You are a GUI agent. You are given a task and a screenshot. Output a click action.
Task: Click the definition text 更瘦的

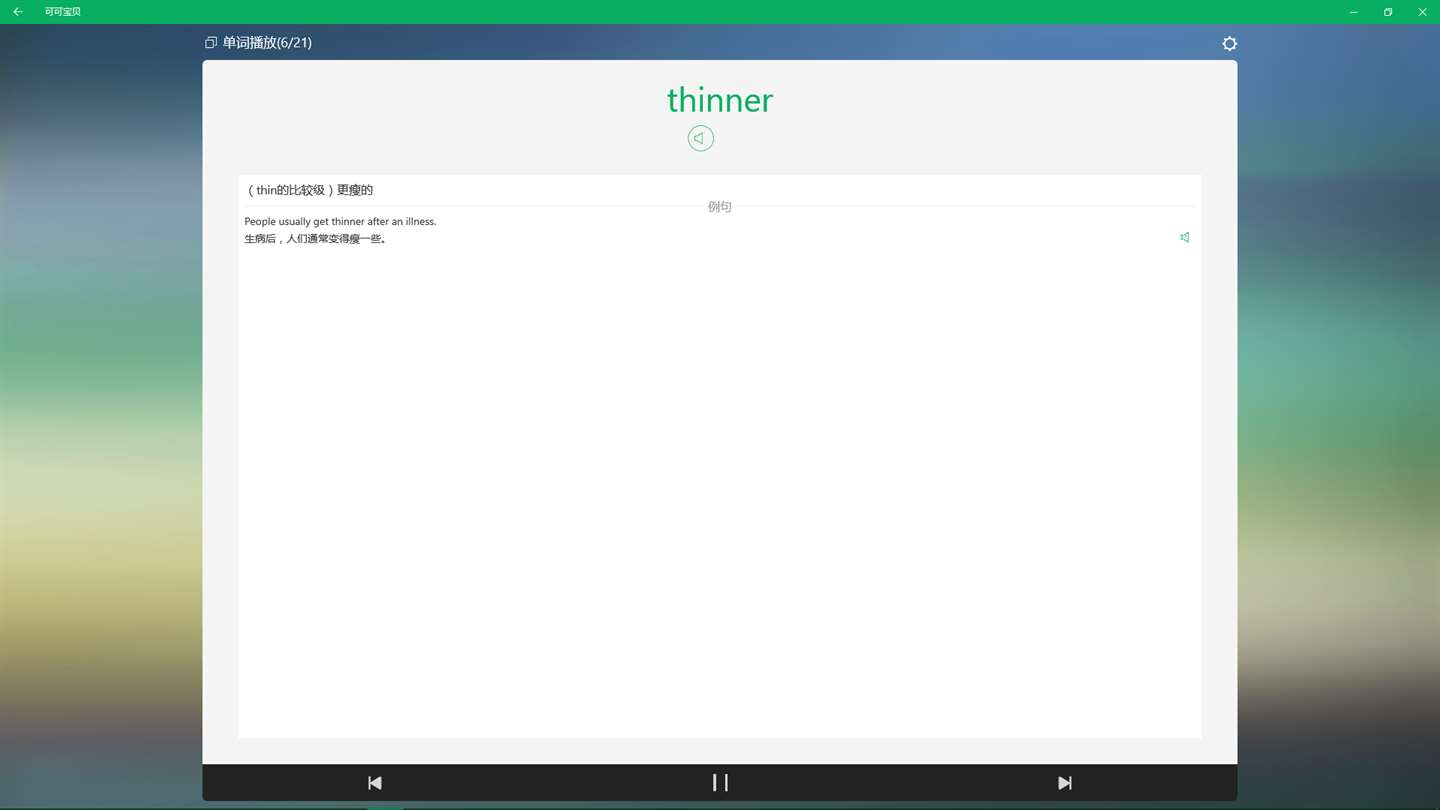click(x=355, y=190)
